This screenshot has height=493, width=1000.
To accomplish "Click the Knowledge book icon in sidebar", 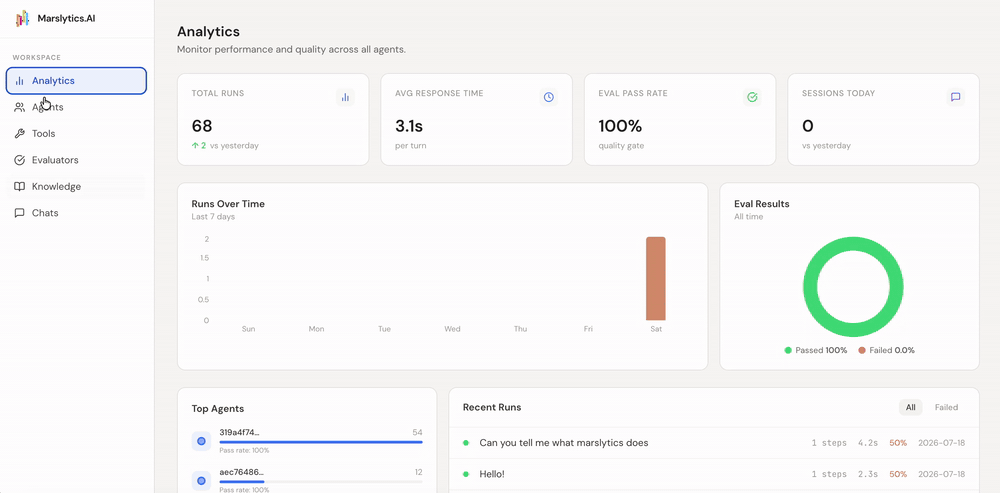I will pos(20,187).
